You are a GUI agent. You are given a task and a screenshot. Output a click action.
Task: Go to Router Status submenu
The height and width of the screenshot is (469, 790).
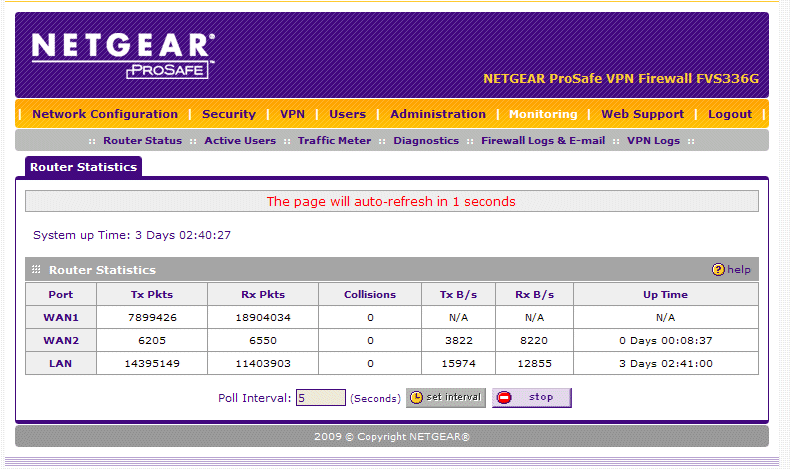143,141
